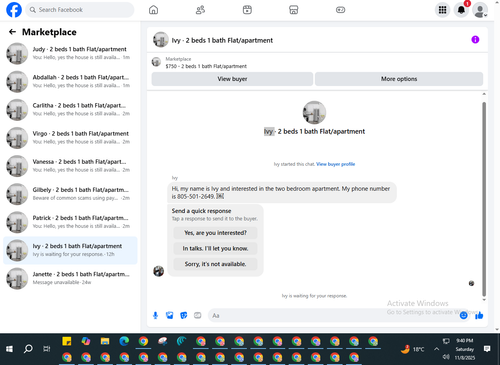Viewport: 500px width, 365px height.
Task: Open the Friends icon in top navigation
Action: [200, 10]
